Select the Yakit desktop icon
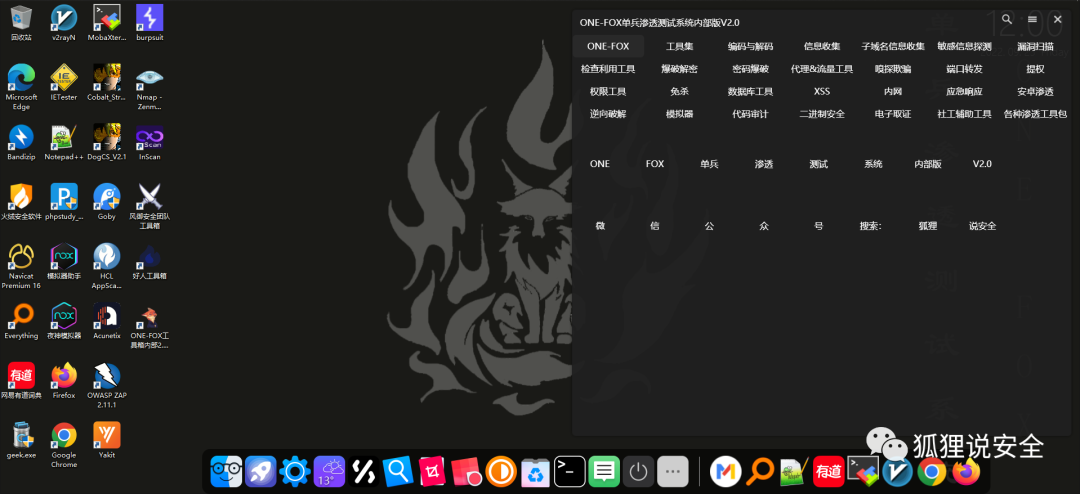Screen dimensions: 1080x494 click(x=107, y=440)
